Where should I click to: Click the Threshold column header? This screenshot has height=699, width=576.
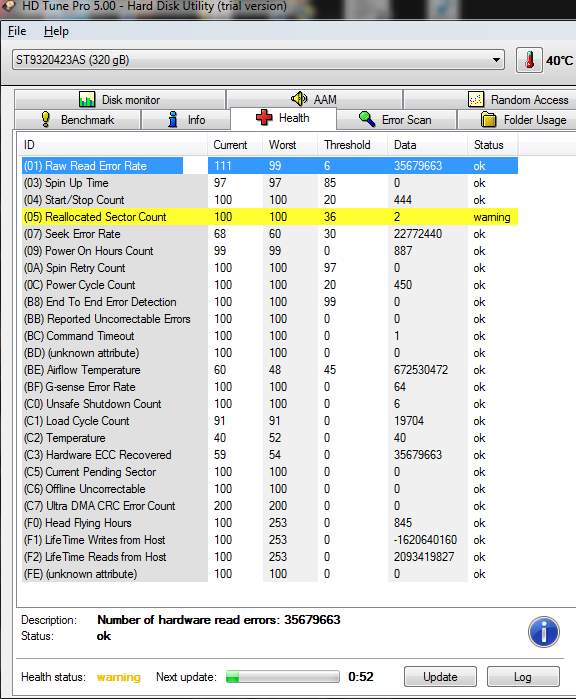point(347,145)
